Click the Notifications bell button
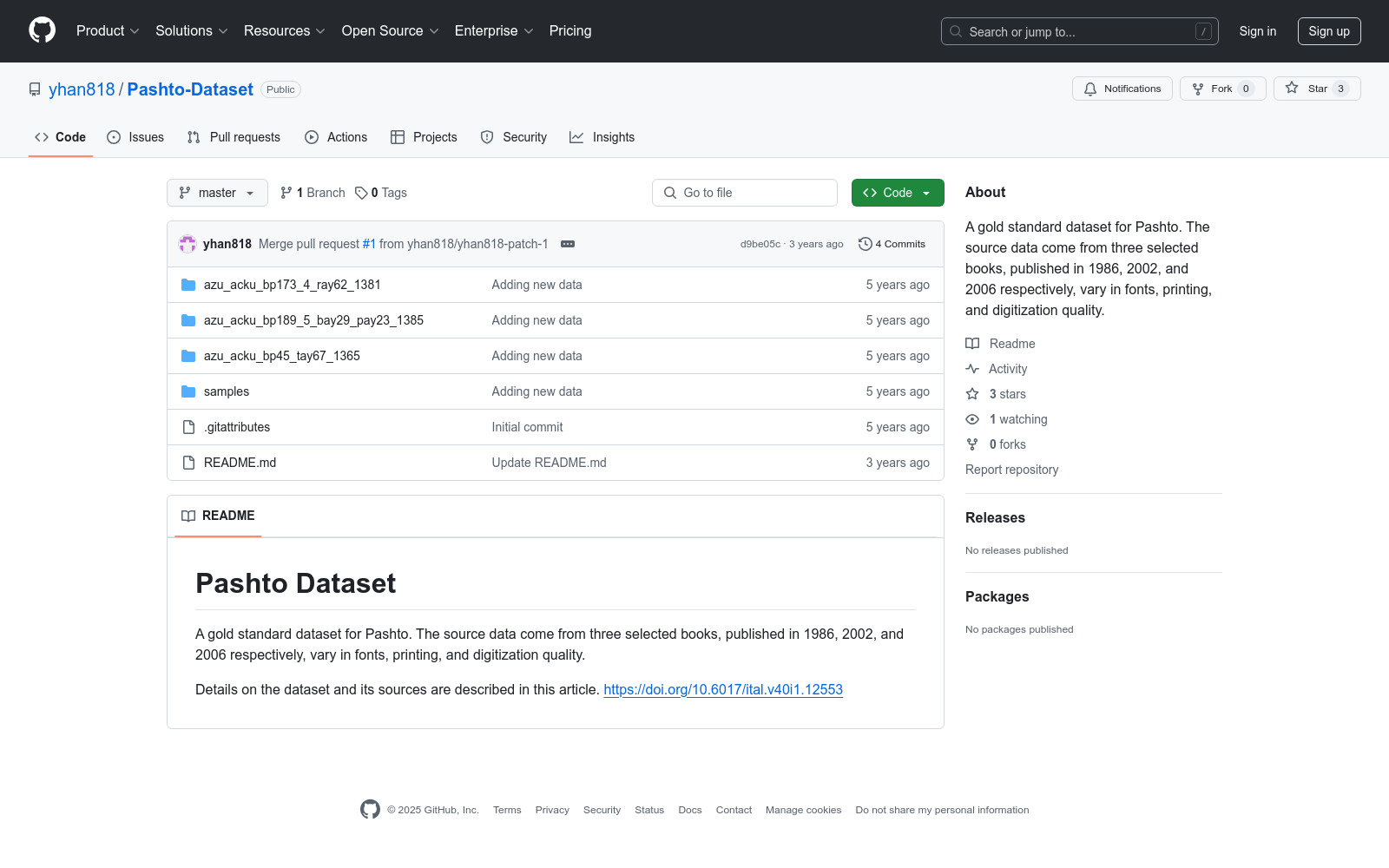The image size is (1389, 868). 1122,89
